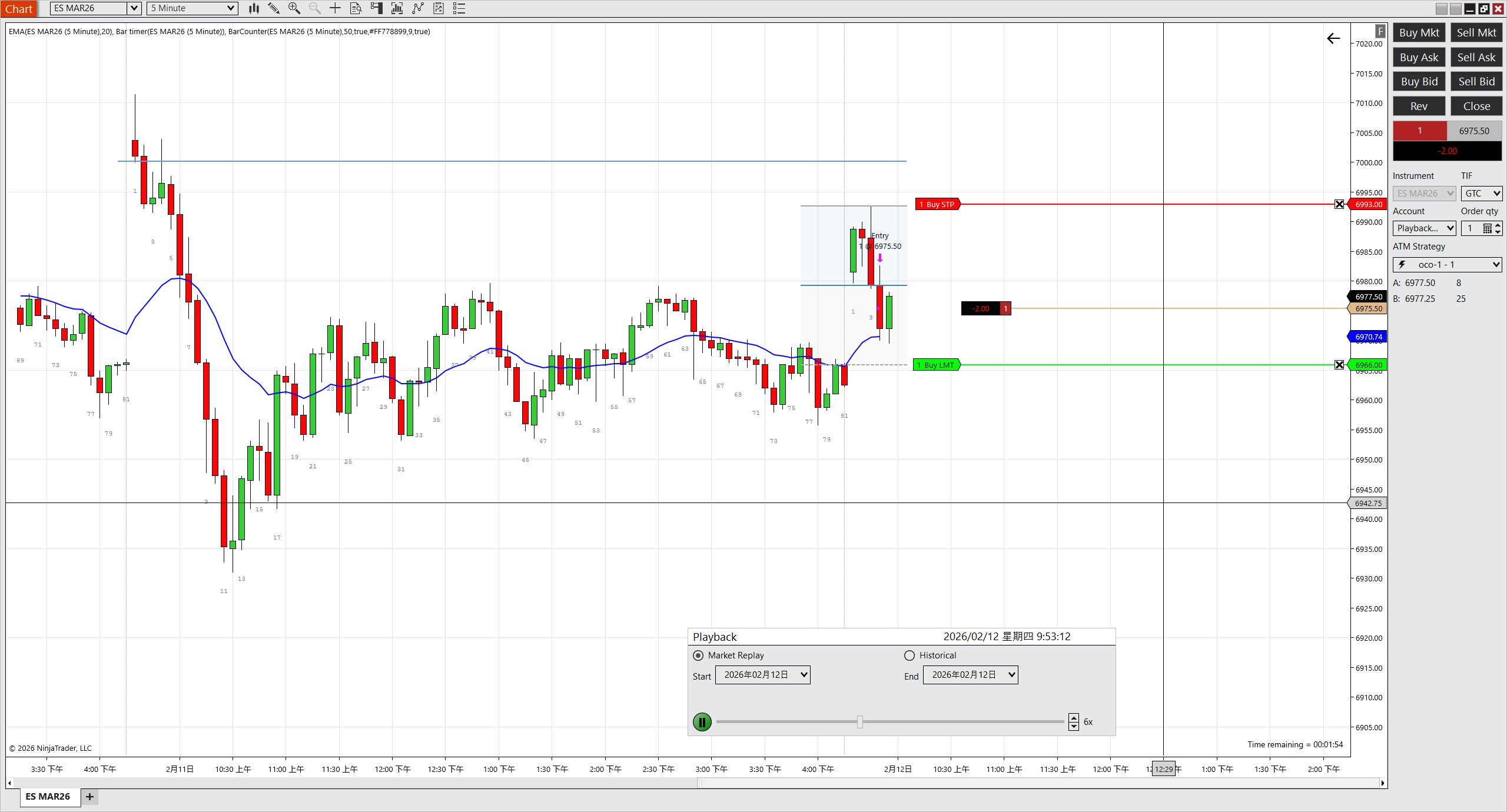Image resolution: width=1507 pixels, height=812 pixels.
Task: Open the chart properties list icon
Action: point(459,8)
